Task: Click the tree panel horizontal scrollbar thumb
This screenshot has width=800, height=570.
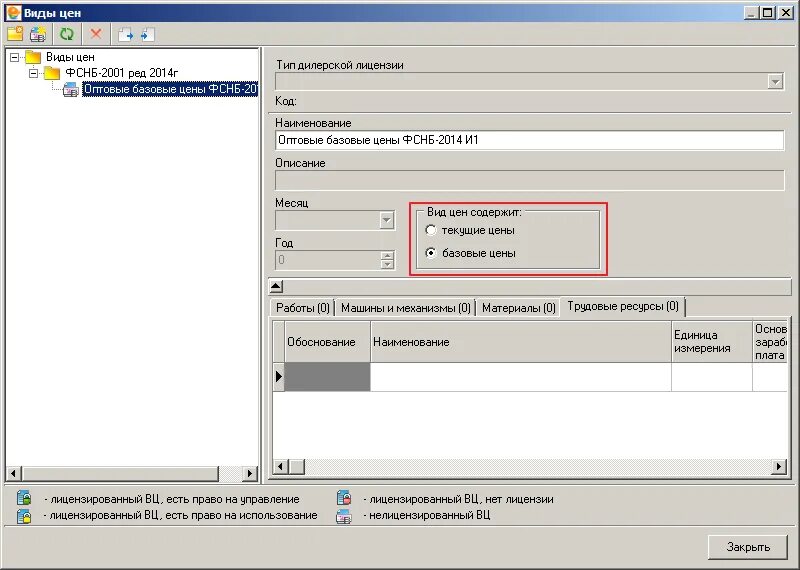Action: pos(120,474)
